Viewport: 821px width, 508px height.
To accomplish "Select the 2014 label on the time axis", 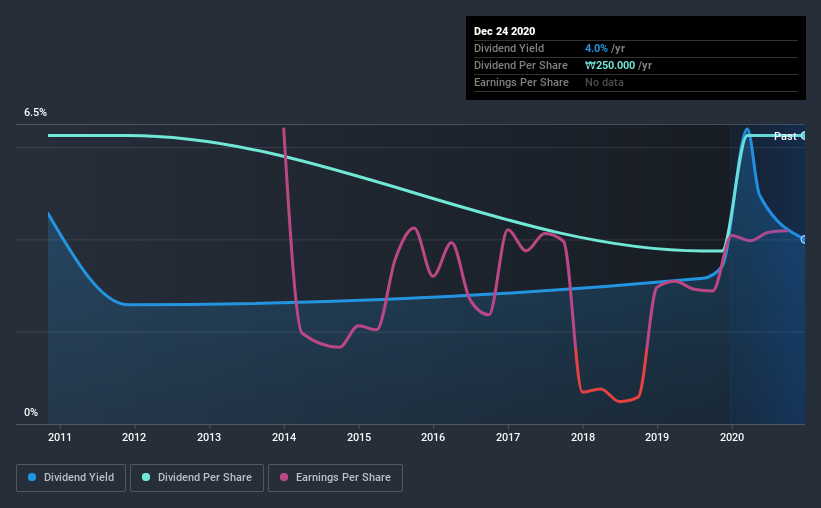I will pyautogui.click(x=284, y=437).
